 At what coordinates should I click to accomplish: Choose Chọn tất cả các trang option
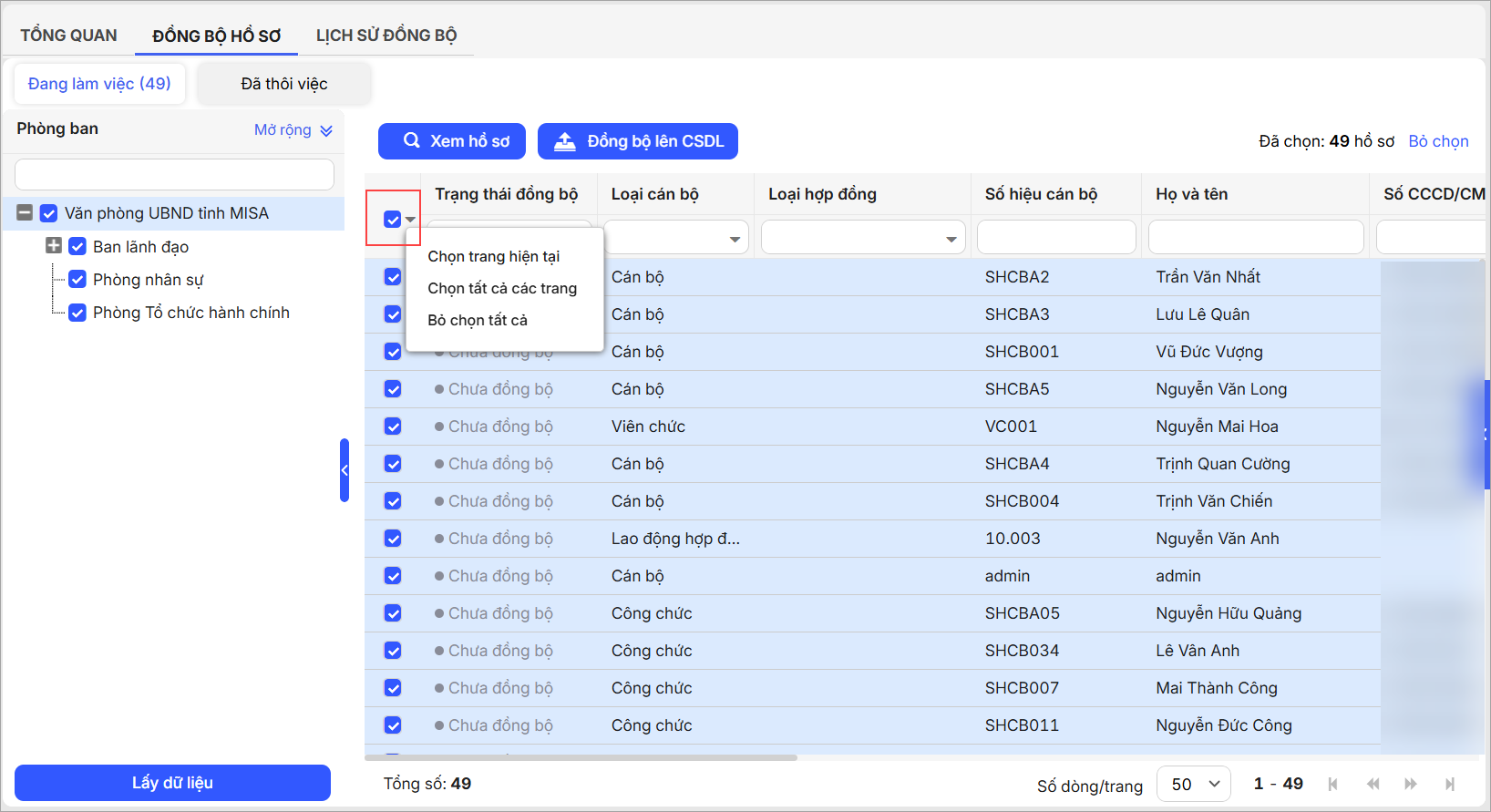click(x=502, y=288)
